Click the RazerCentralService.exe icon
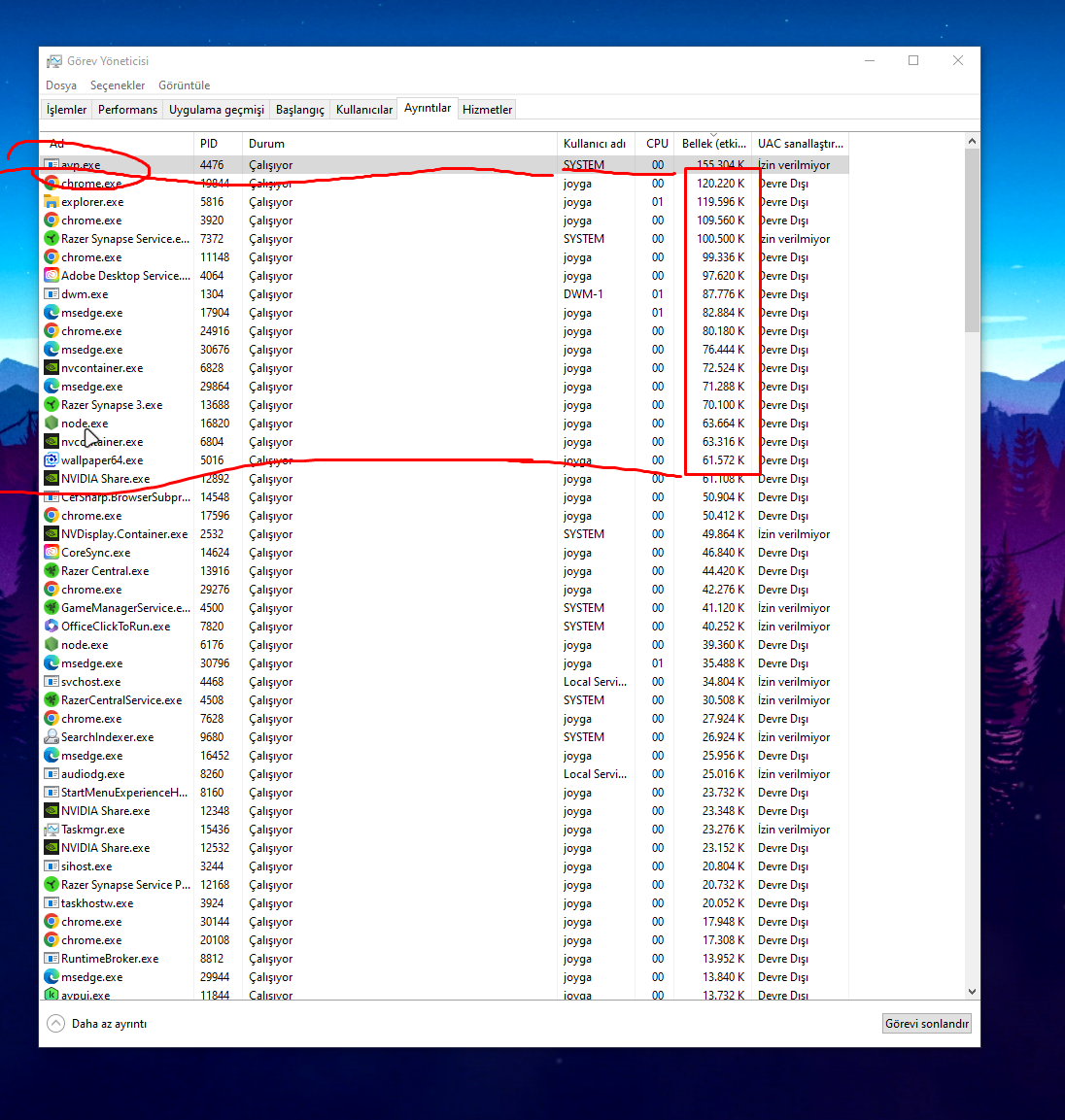 [51, 700]
